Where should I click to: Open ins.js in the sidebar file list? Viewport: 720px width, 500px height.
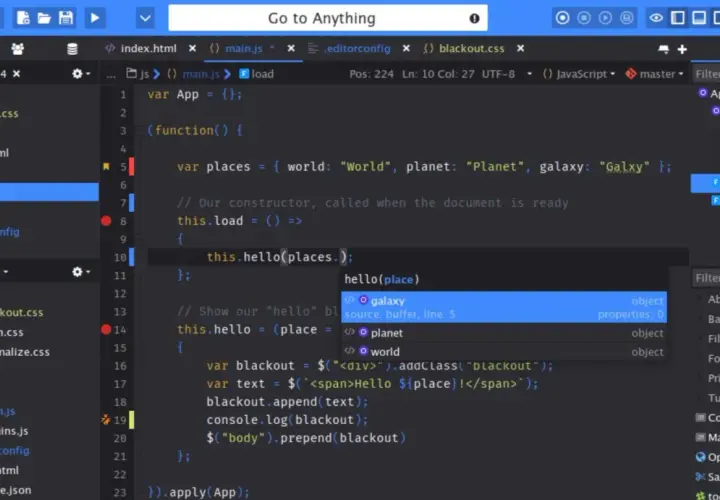(x=14, y=431)
